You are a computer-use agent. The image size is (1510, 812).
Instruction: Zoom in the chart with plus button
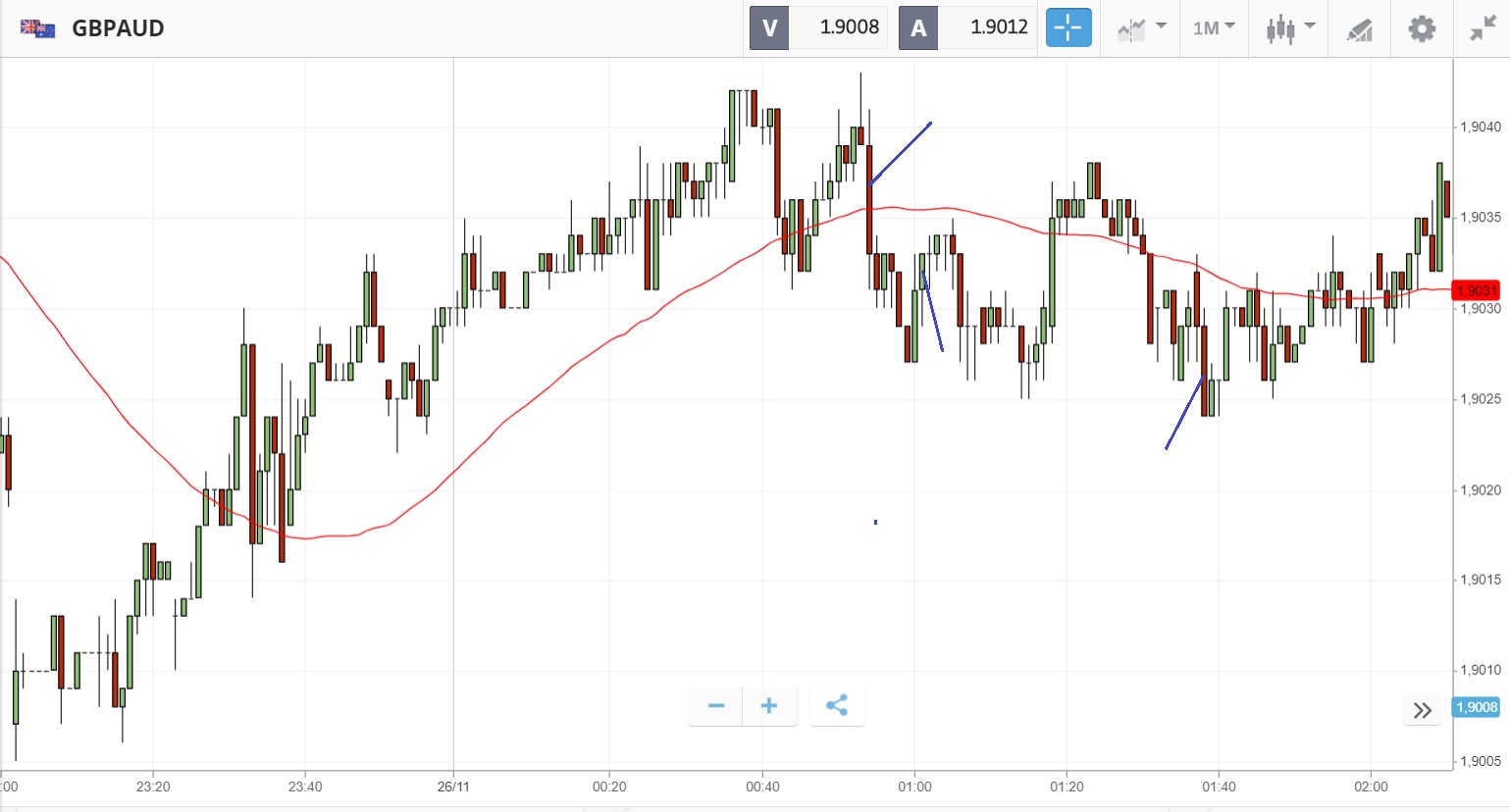769,706
